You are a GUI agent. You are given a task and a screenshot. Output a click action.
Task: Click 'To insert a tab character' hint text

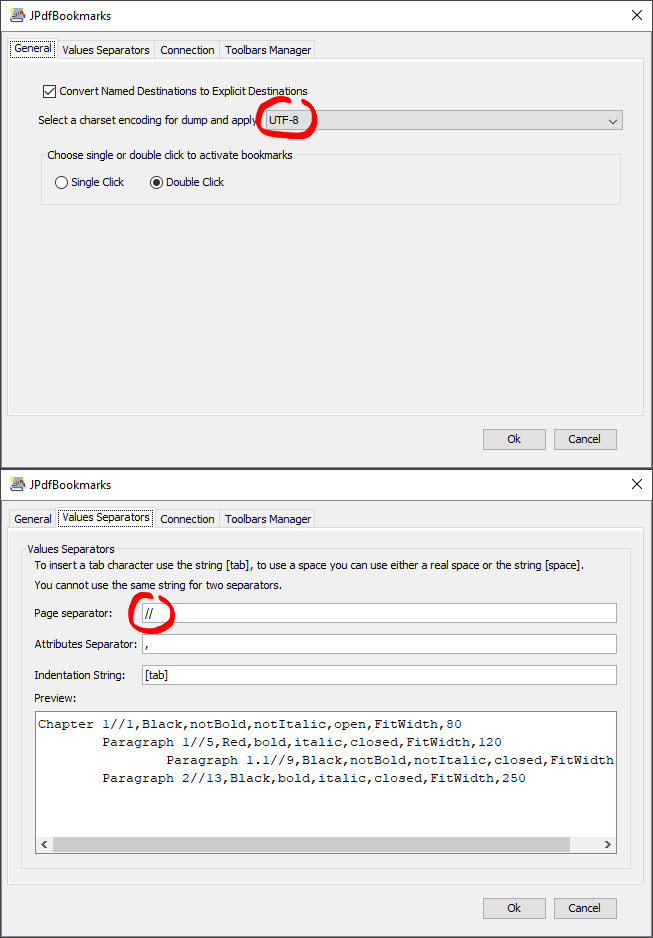click(x=309, y=565)
